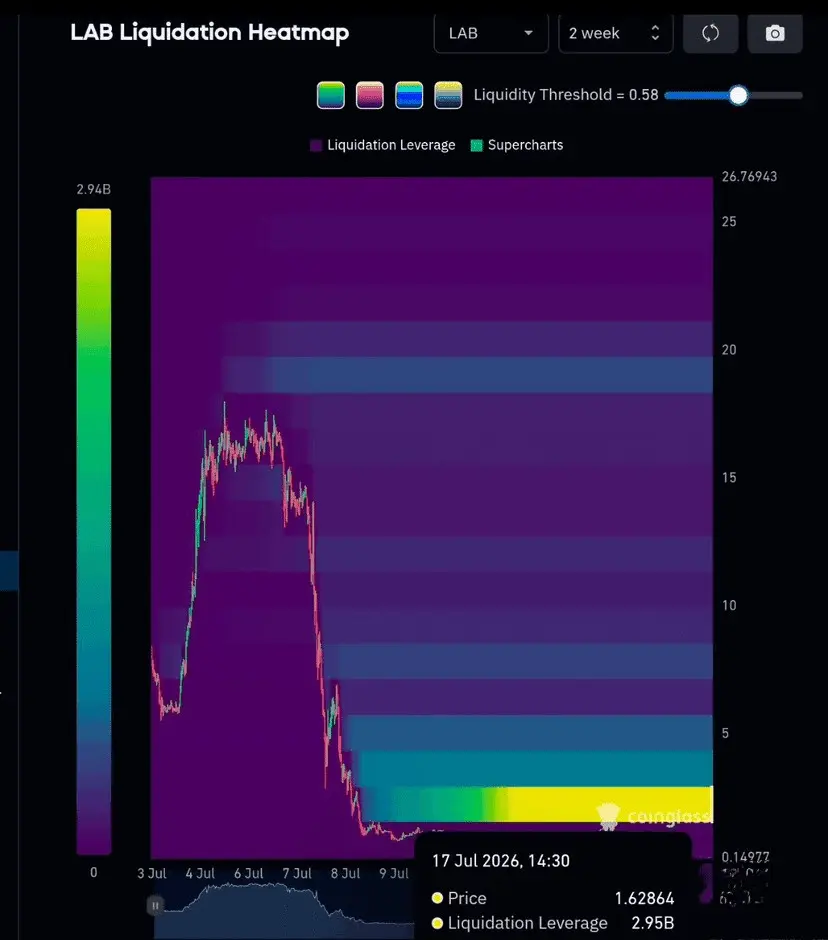
Task: Open the 2 week timeframe selector
Action: [615, 33]
